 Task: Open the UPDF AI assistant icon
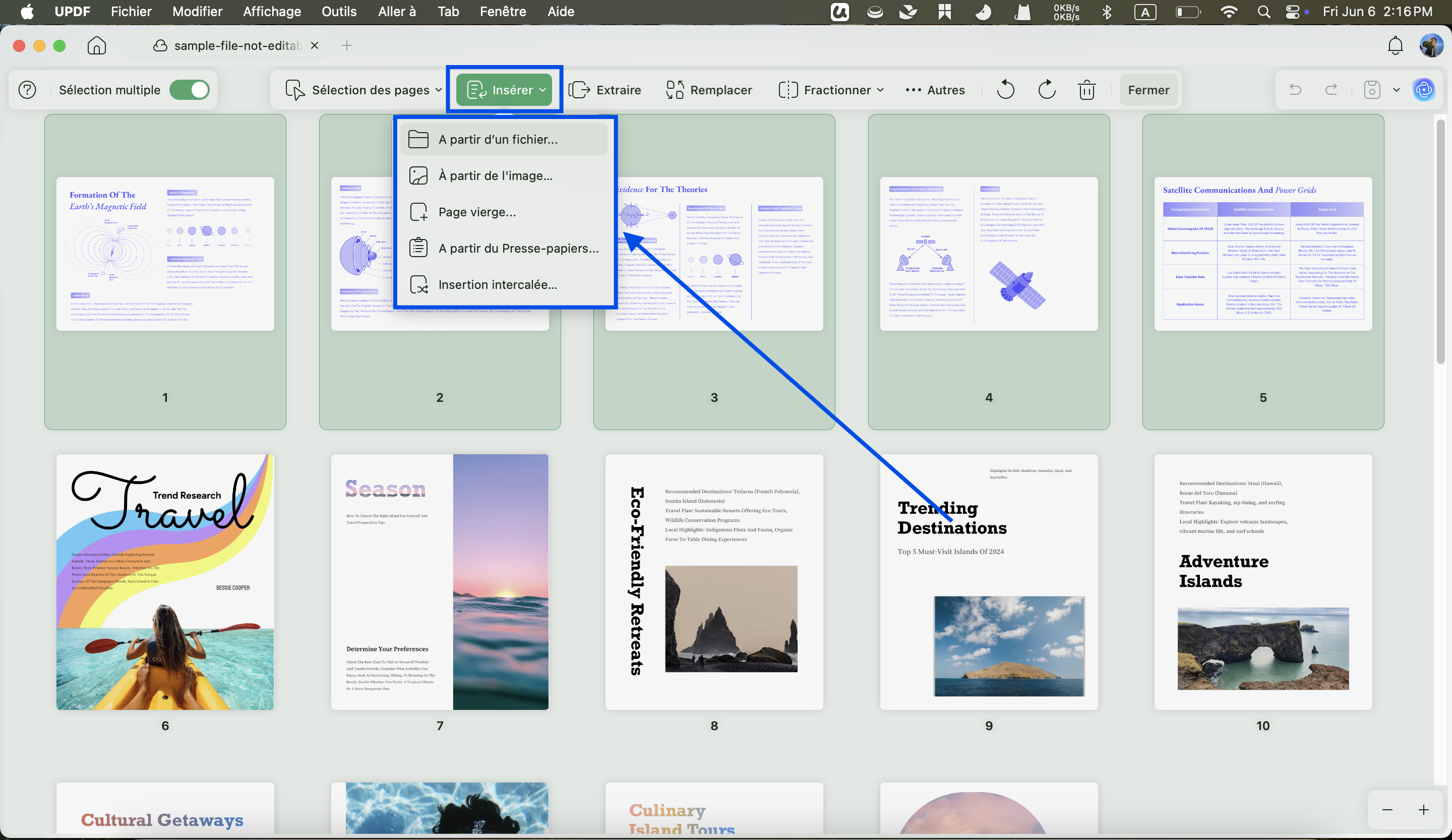[x=1424, y=90]
